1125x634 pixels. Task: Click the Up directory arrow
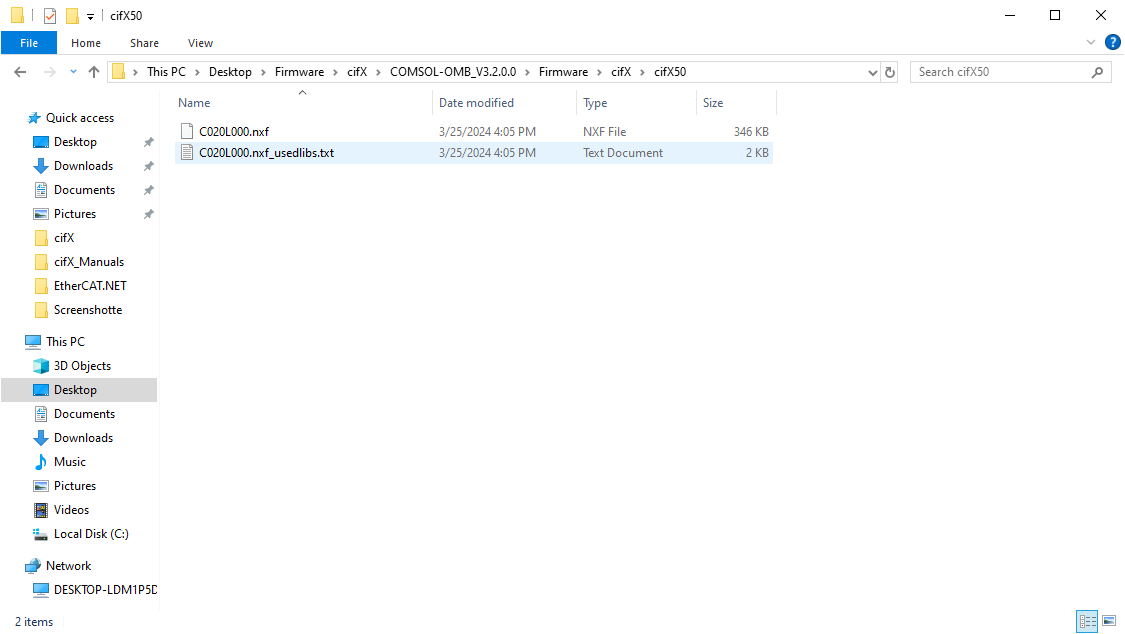(94, 72)
